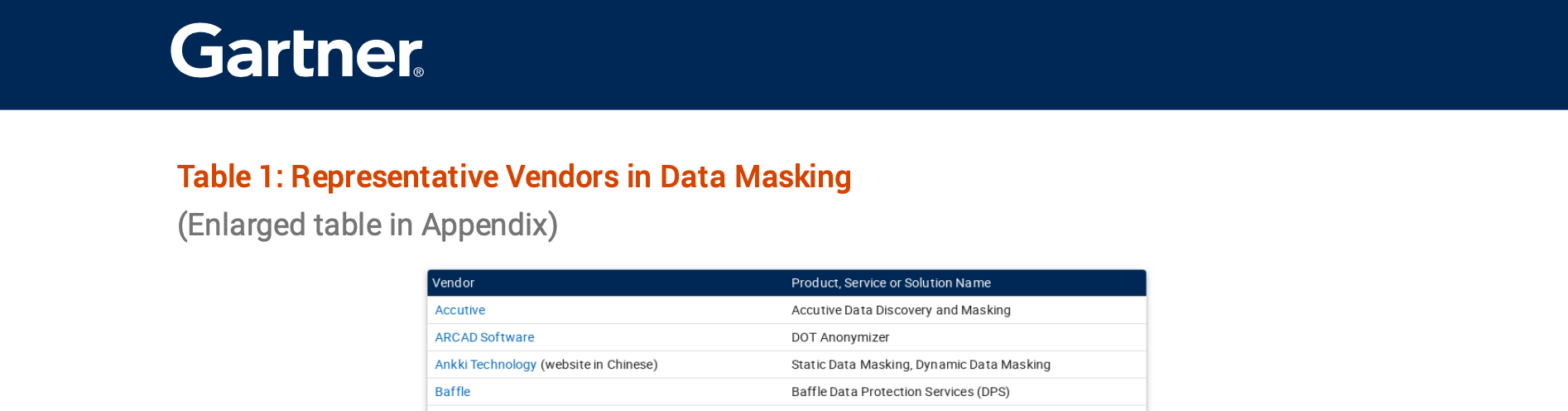Click the registered trademark symbol beside Gartner

pyautogui.click(x=419, y=72)
